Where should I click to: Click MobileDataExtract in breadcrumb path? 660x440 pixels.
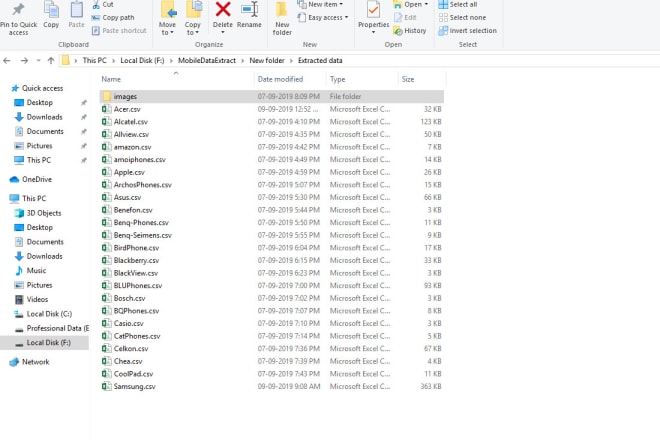pyautogui.click(x=207, y=61)
